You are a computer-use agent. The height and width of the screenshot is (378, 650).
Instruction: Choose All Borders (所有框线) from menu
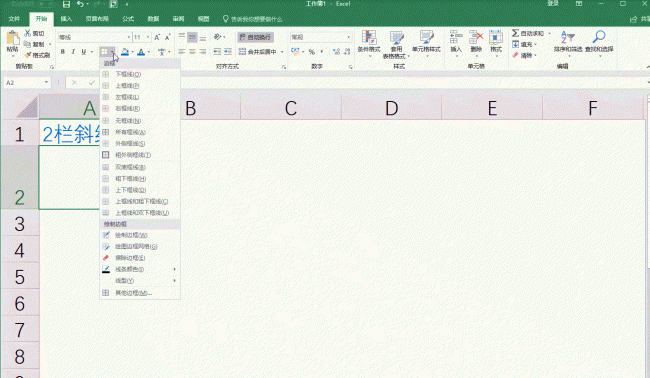(x=140, y=132)
